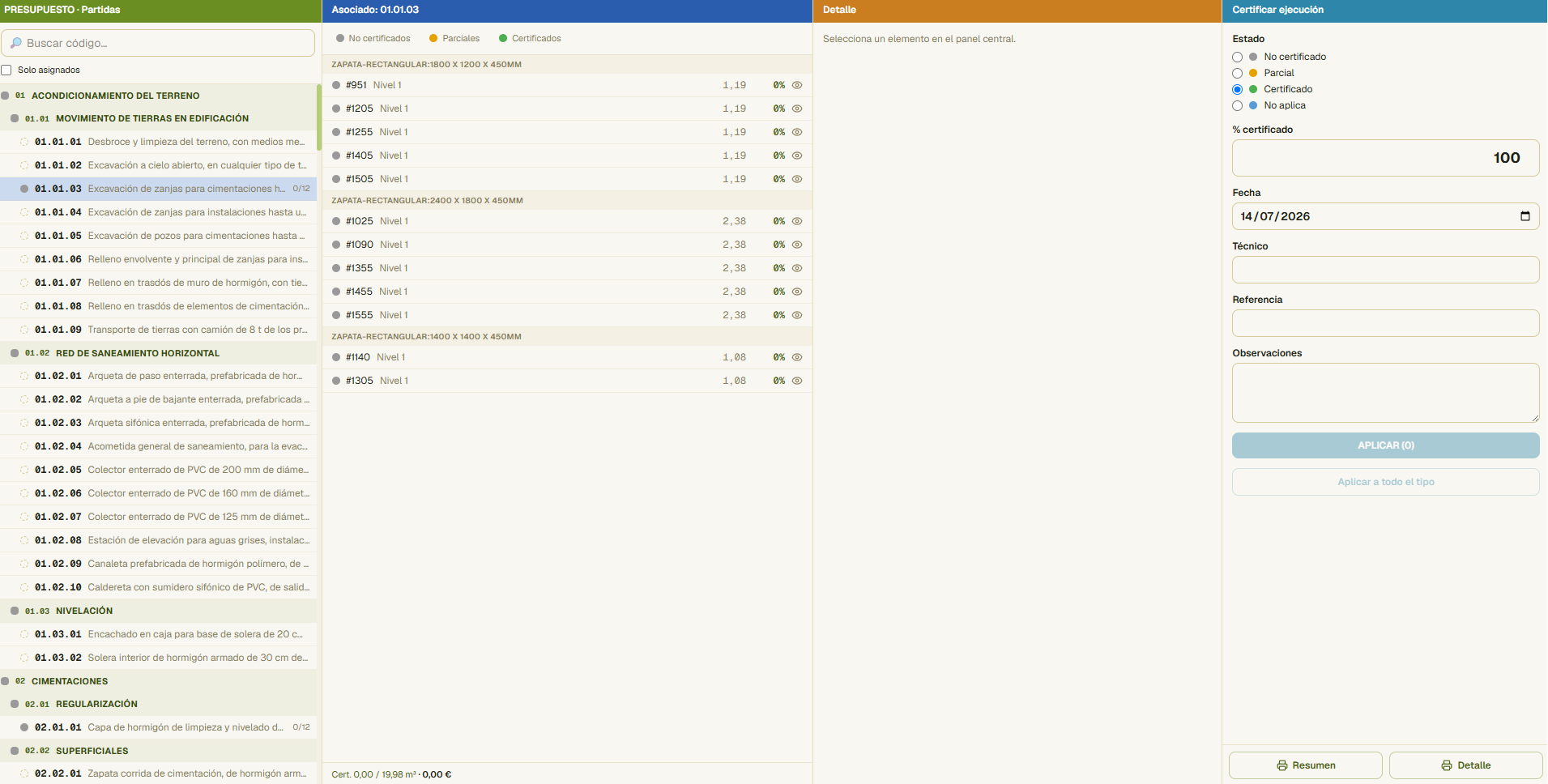
Task: Click eye icon next to #1140
Action: click(797, 357)
